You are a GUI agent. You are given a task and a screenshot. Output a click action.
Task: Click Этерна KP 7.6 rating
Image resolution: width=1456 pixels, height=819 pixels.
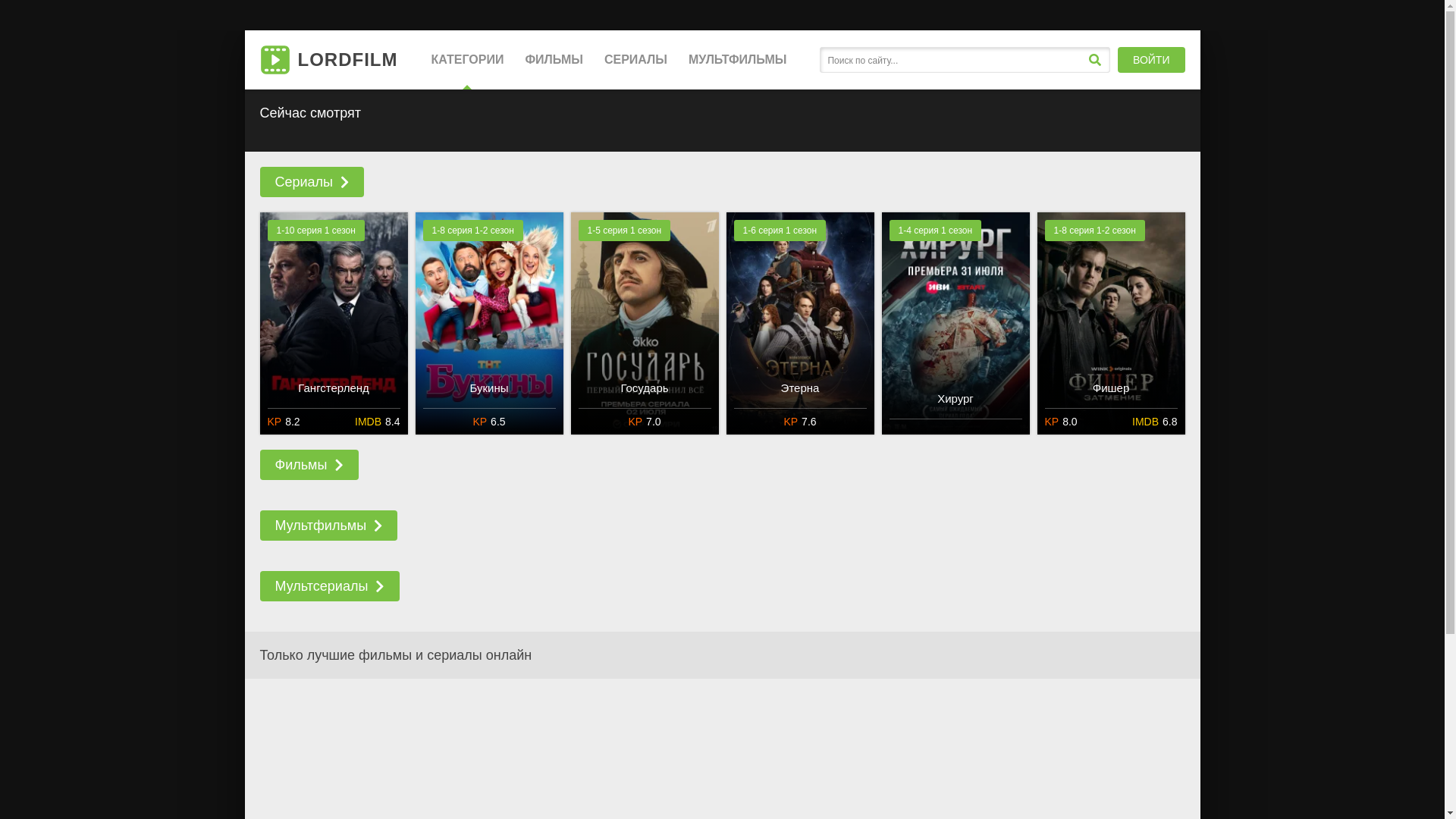tap(800, 422)
